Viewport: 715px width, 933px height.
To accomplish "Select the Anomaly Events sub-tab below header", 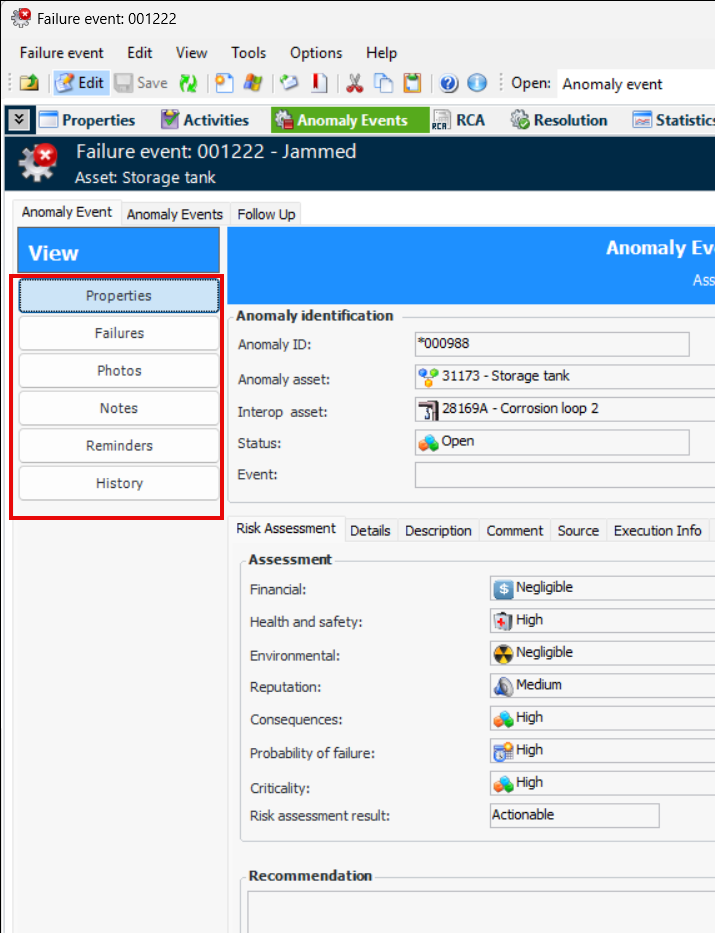I will pos(174,214).
